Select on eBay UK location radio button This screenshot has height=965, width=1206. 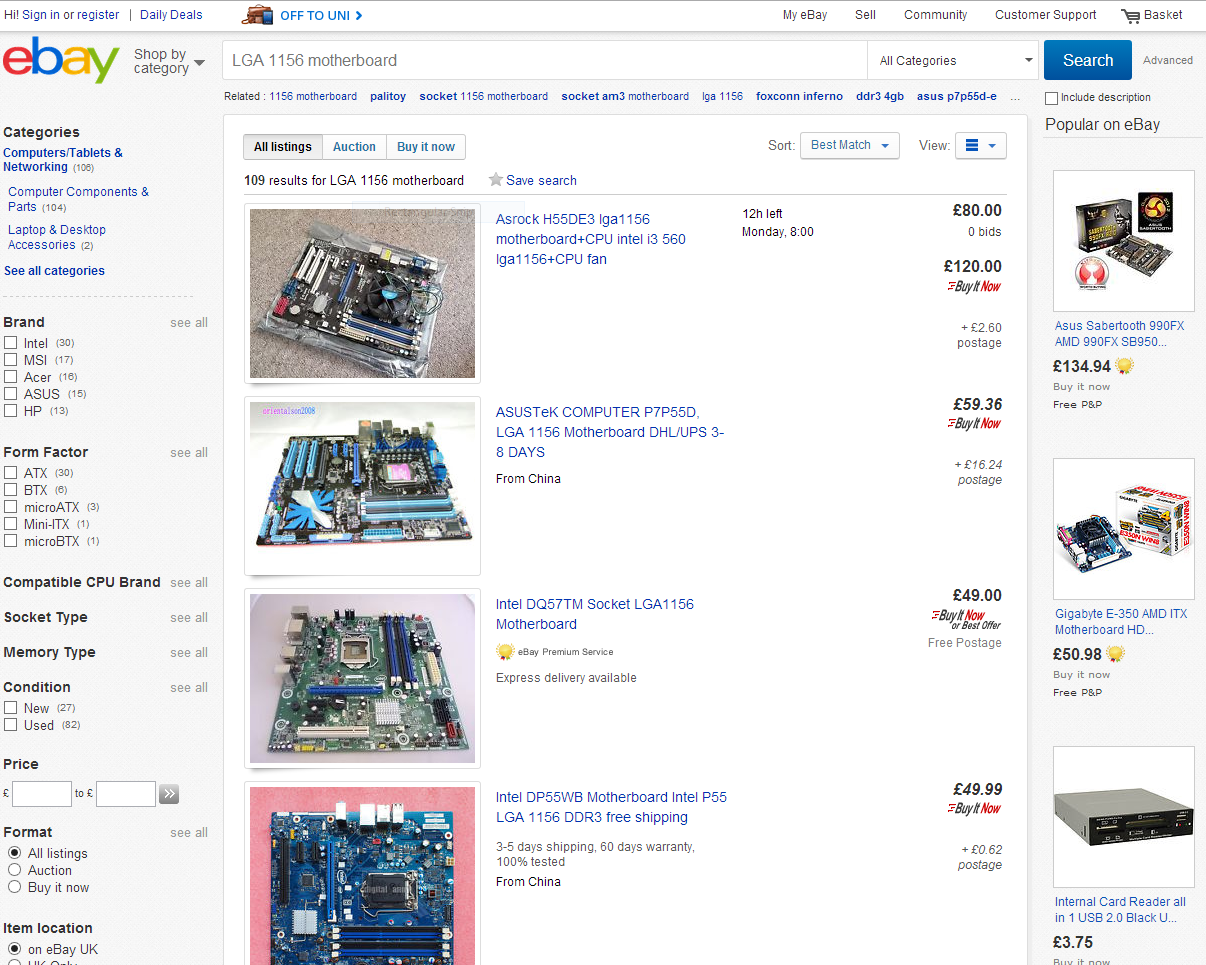point(14,949)
